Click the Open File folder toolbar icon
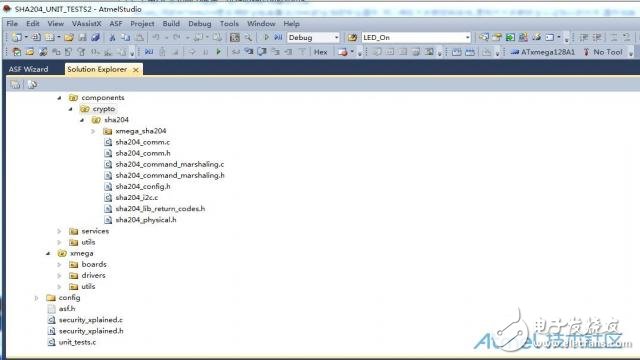Viewport: 640px width, 360px height. click(x=69, y=38)
